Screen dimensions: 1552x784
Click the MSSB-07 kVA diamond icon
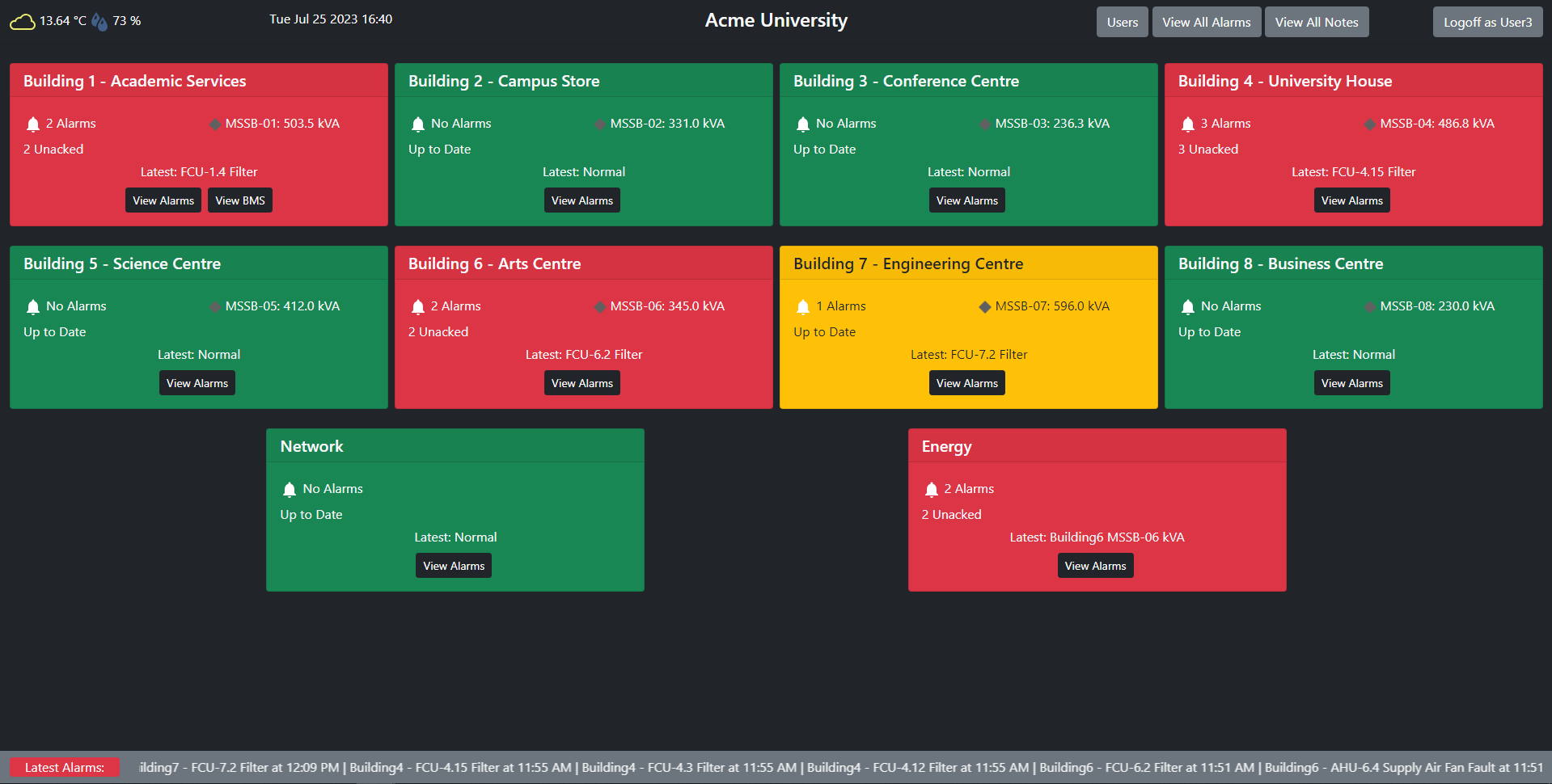(x=985, y=306)
